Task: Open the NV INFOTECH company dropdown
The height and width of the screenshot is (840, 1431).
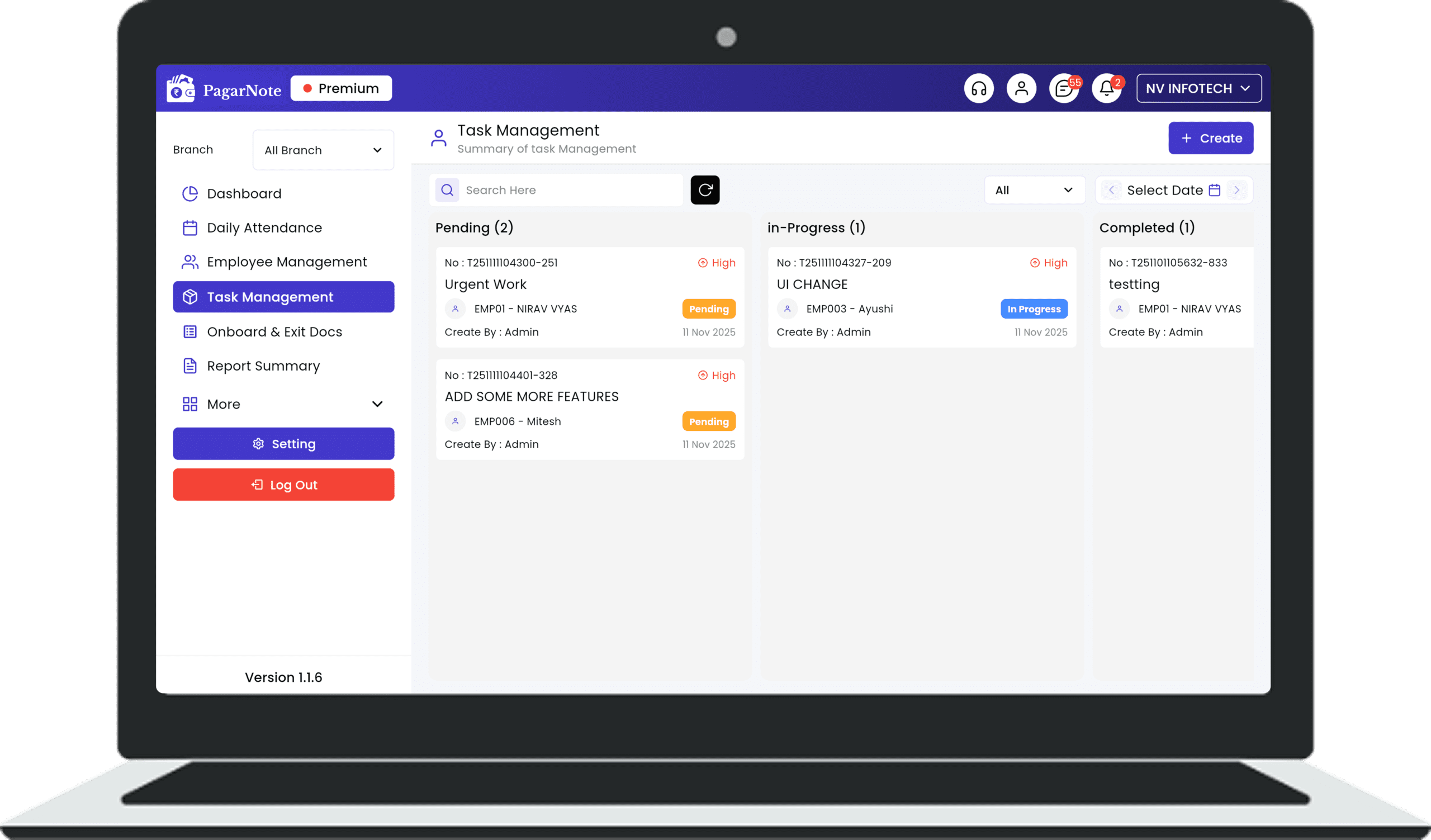Action: pyautogui.click(x=1199, y=88)
